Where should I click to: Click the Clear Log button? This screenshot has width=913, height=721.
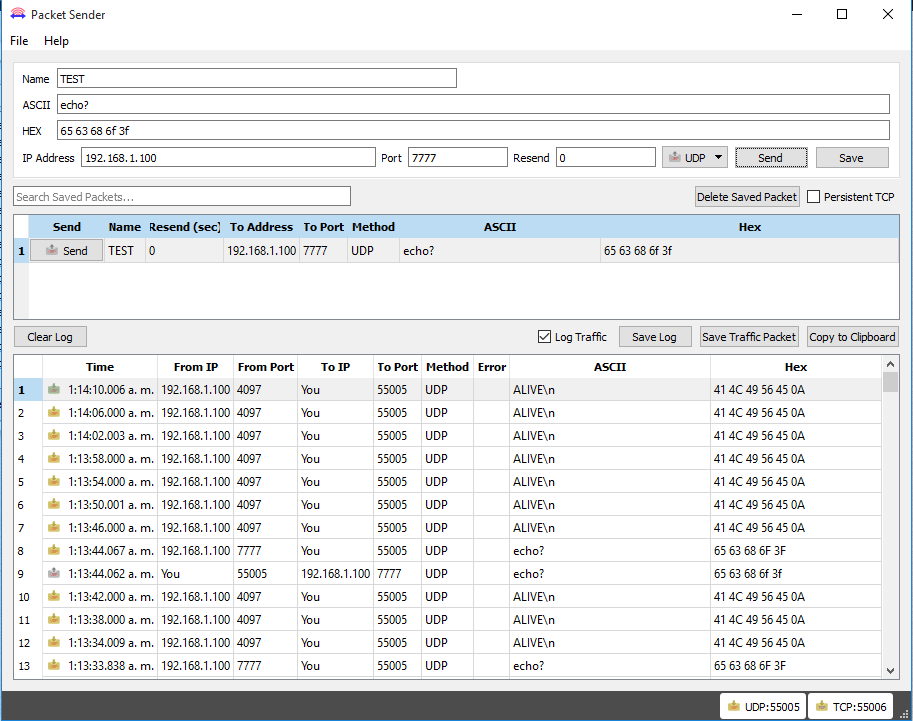[x=51, y=337]
